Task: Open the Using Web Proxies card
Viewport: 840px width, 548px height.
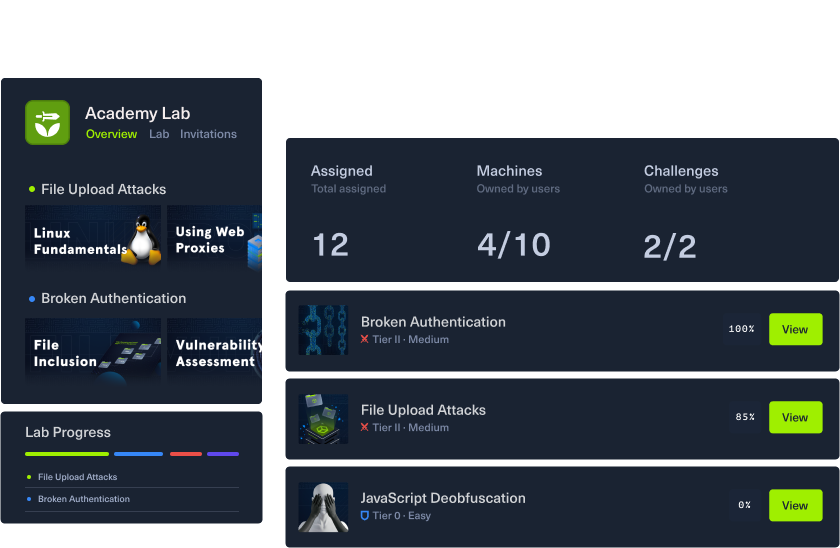Action: click(x=213, y=240)
